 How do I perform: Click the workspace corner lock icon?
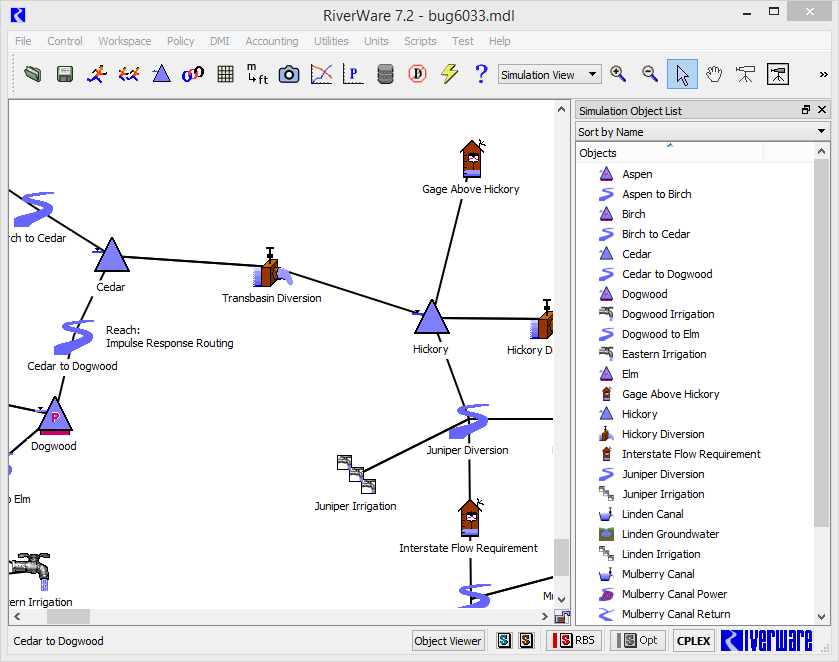coord(562,617)
